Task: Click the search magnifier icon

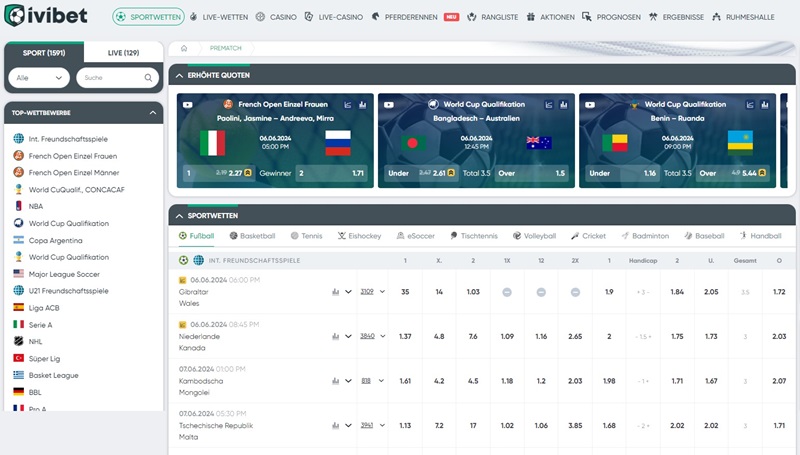Action: tap(148, 78)
